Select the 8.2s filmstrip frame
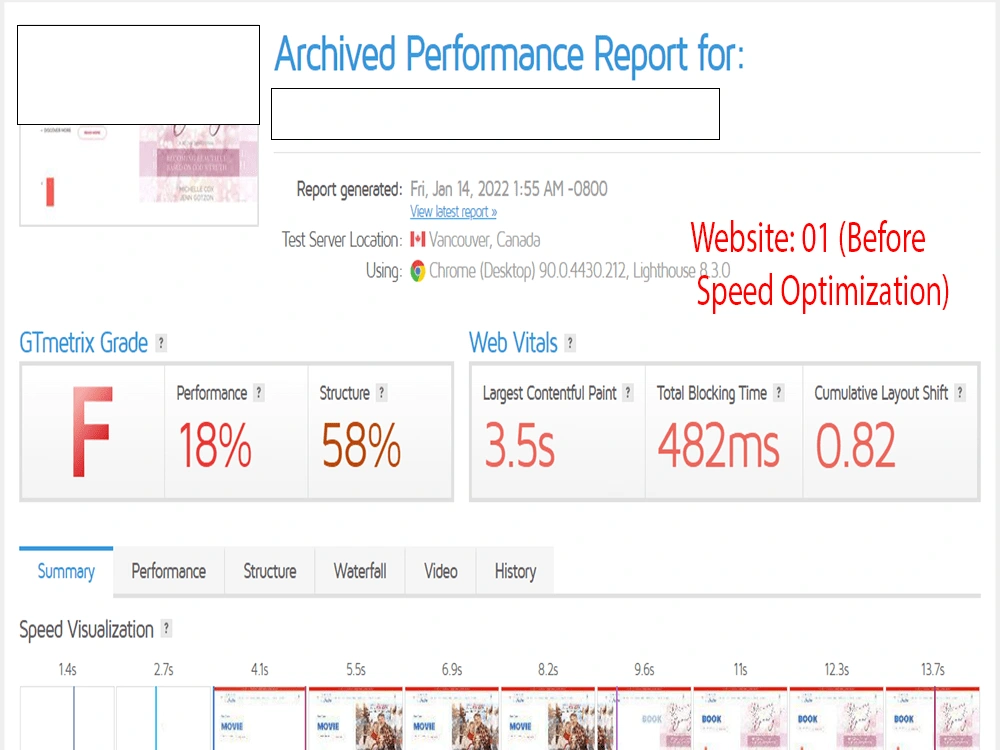The height and width of the screenshot is (750, 1000). pyautogui.click(x=548, y=718)
